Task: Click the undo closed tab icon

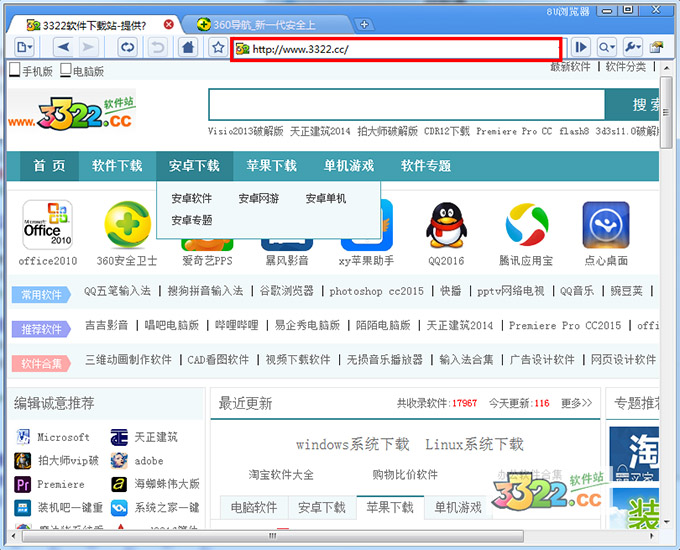Action: pyautogui.click(x=158, y=47)
